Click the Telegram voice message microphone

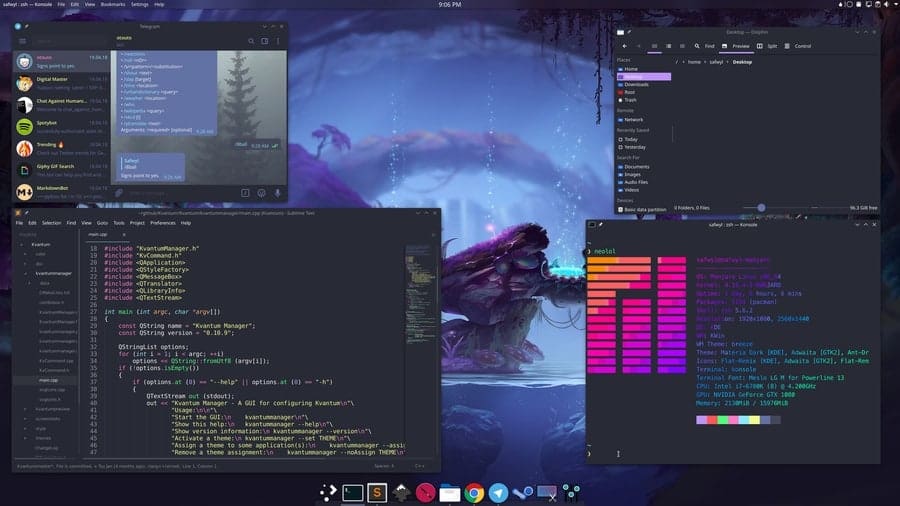pos(277,193)
